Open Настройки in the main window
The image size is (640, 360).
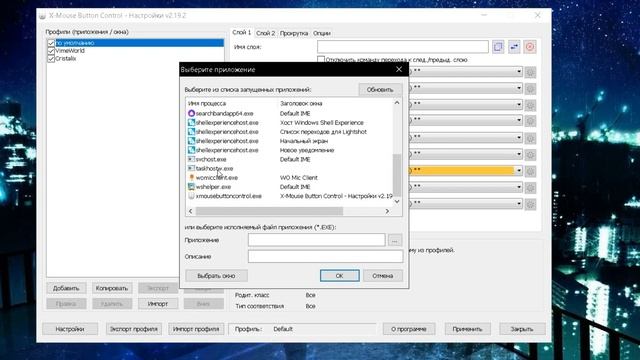click(x=70, y=329)
